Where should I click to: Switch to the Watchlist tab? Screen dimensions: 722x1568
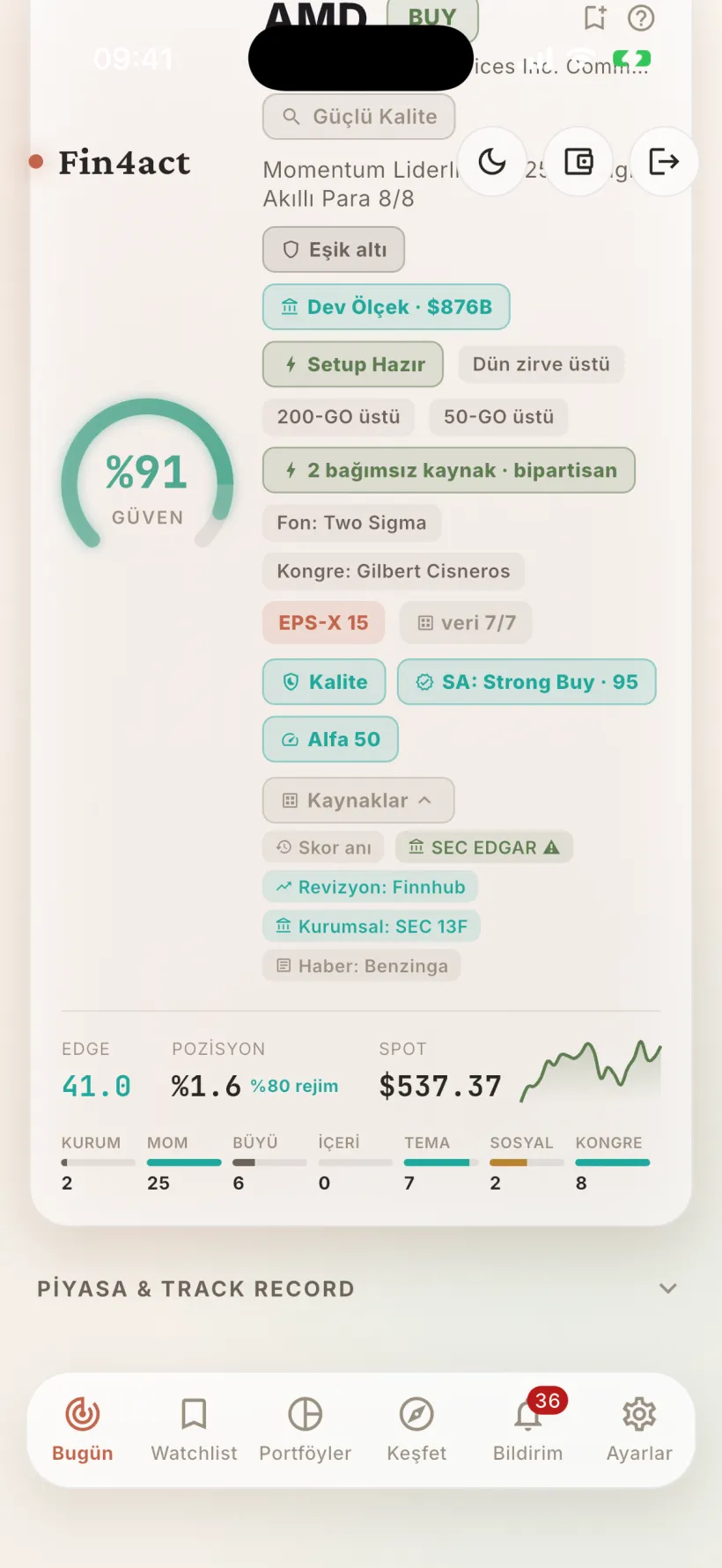pos(194,1430)
